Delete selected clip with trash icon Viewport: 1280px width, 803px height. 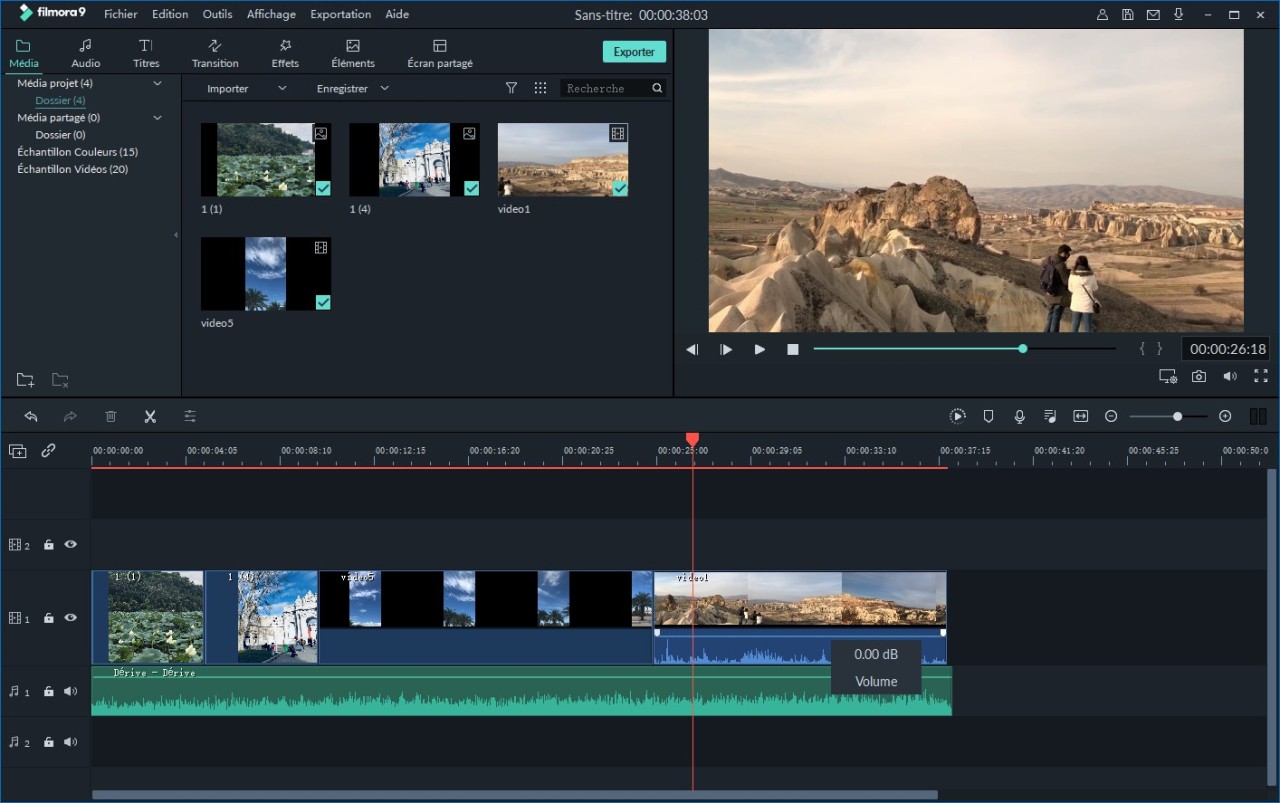111,416
